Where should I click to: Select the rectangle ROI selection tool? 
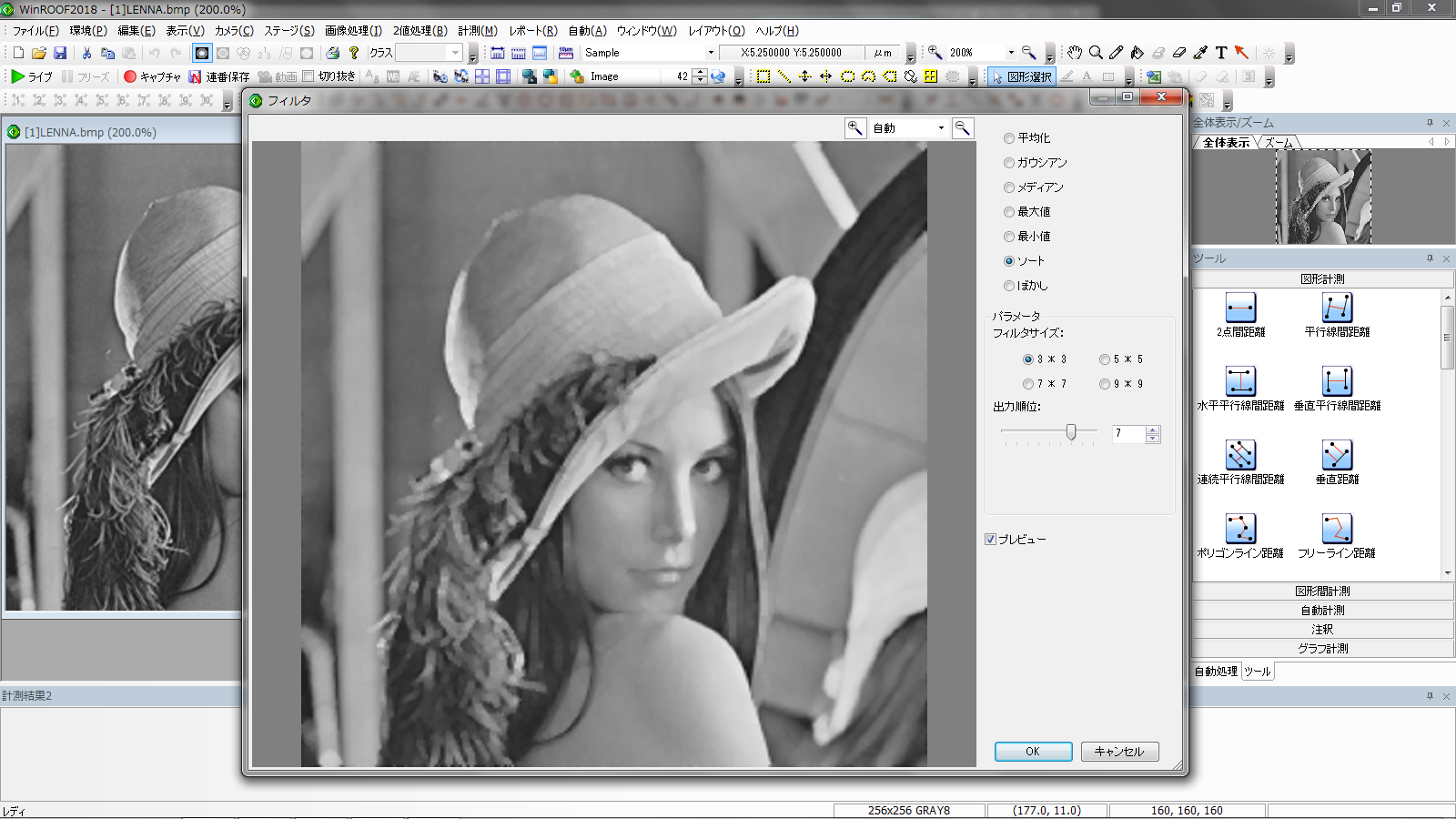point(763,76)
